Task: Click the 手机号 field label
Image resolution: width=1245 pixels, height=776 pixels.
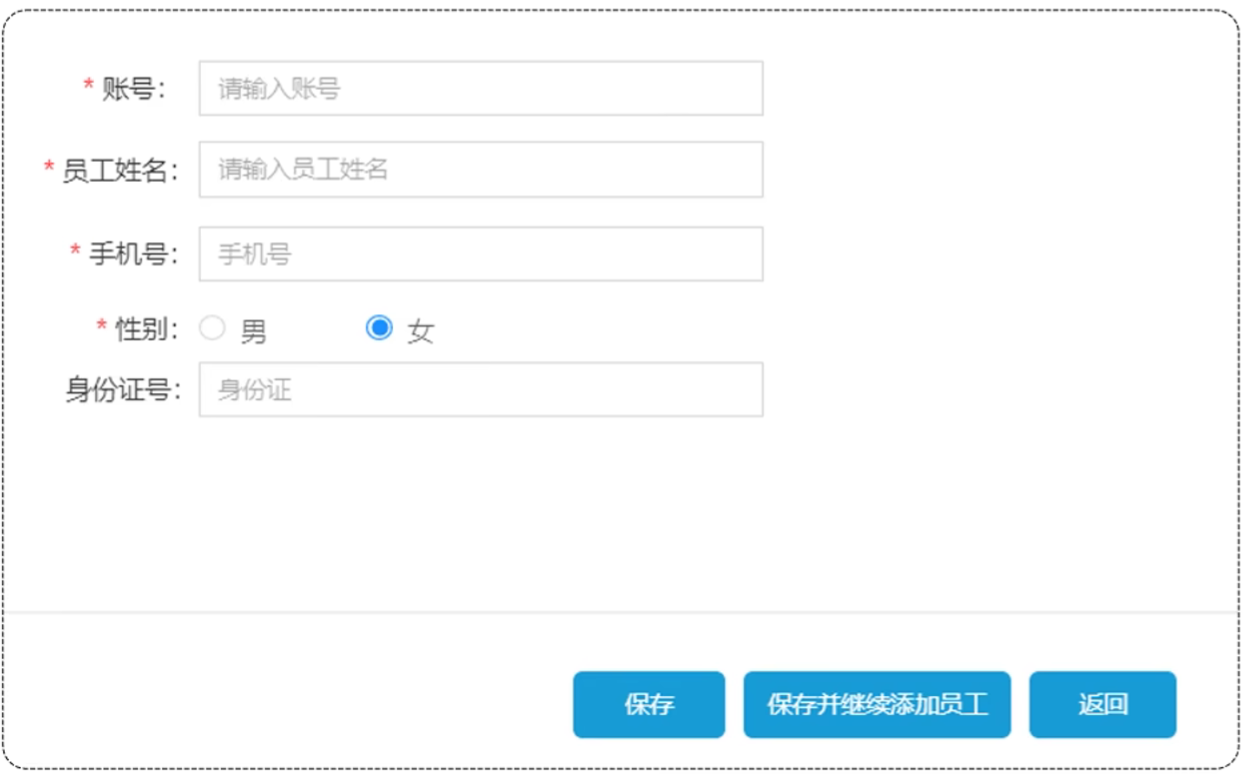Action: [x=133, y=255]
